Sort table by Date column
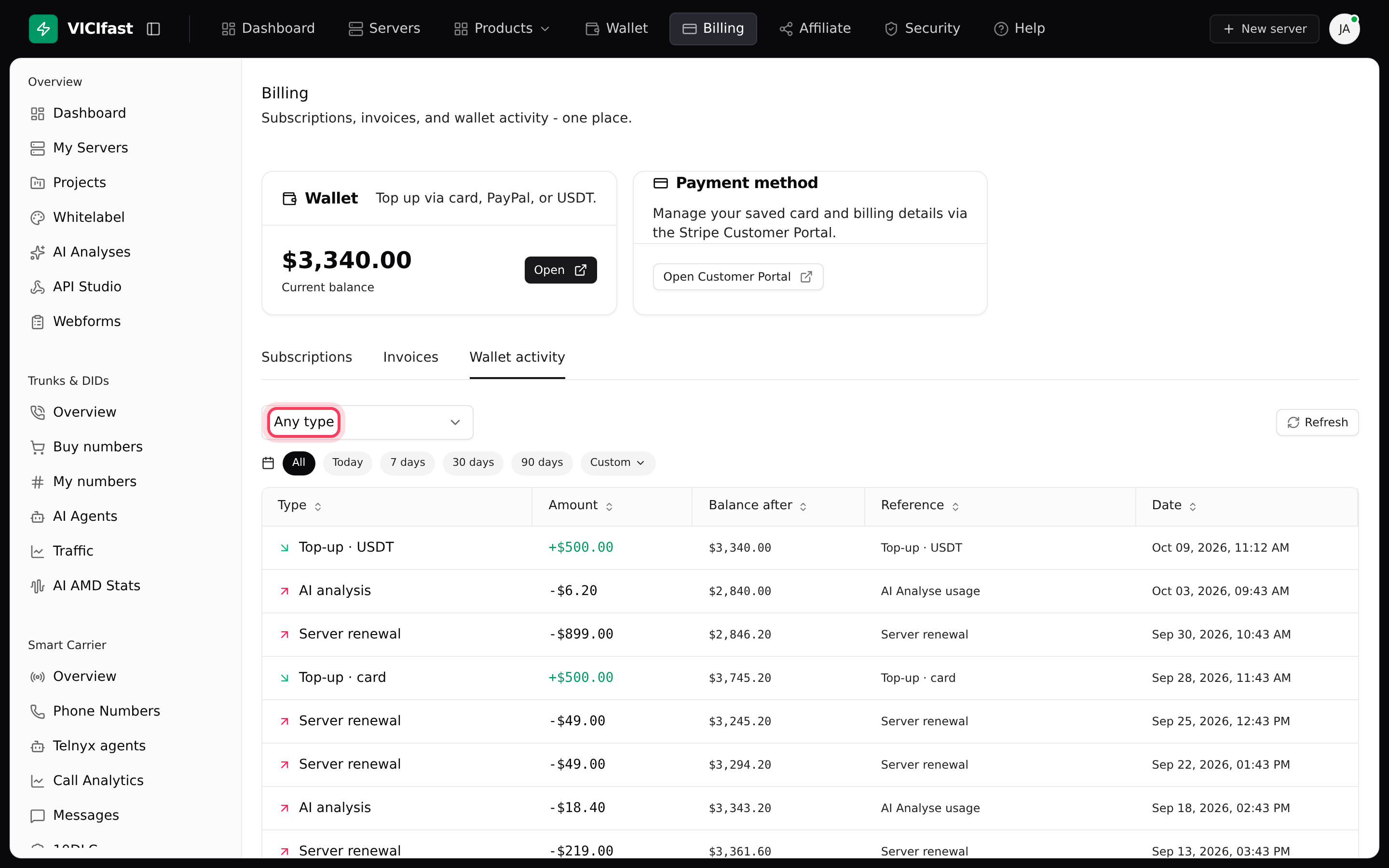Screen dimensions: 1389x868 pos(1174,506)
